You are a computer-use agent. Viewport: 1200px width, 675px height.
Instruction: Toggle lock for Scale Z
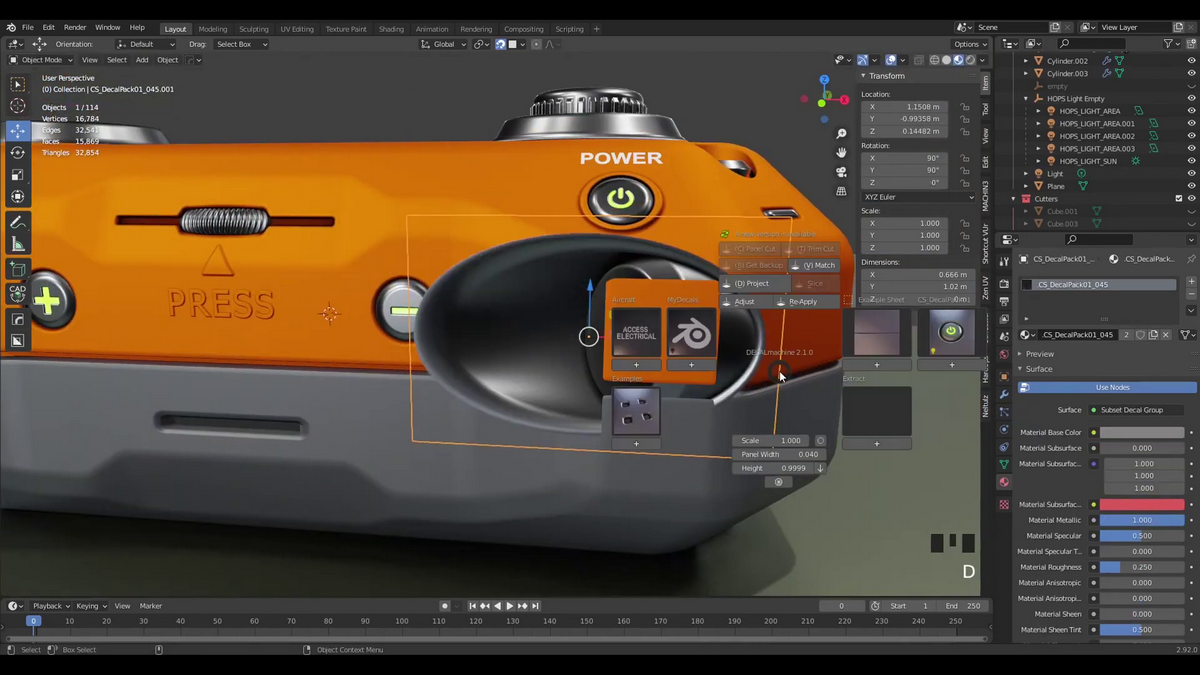pyautogui.click(x=965, y=247)
